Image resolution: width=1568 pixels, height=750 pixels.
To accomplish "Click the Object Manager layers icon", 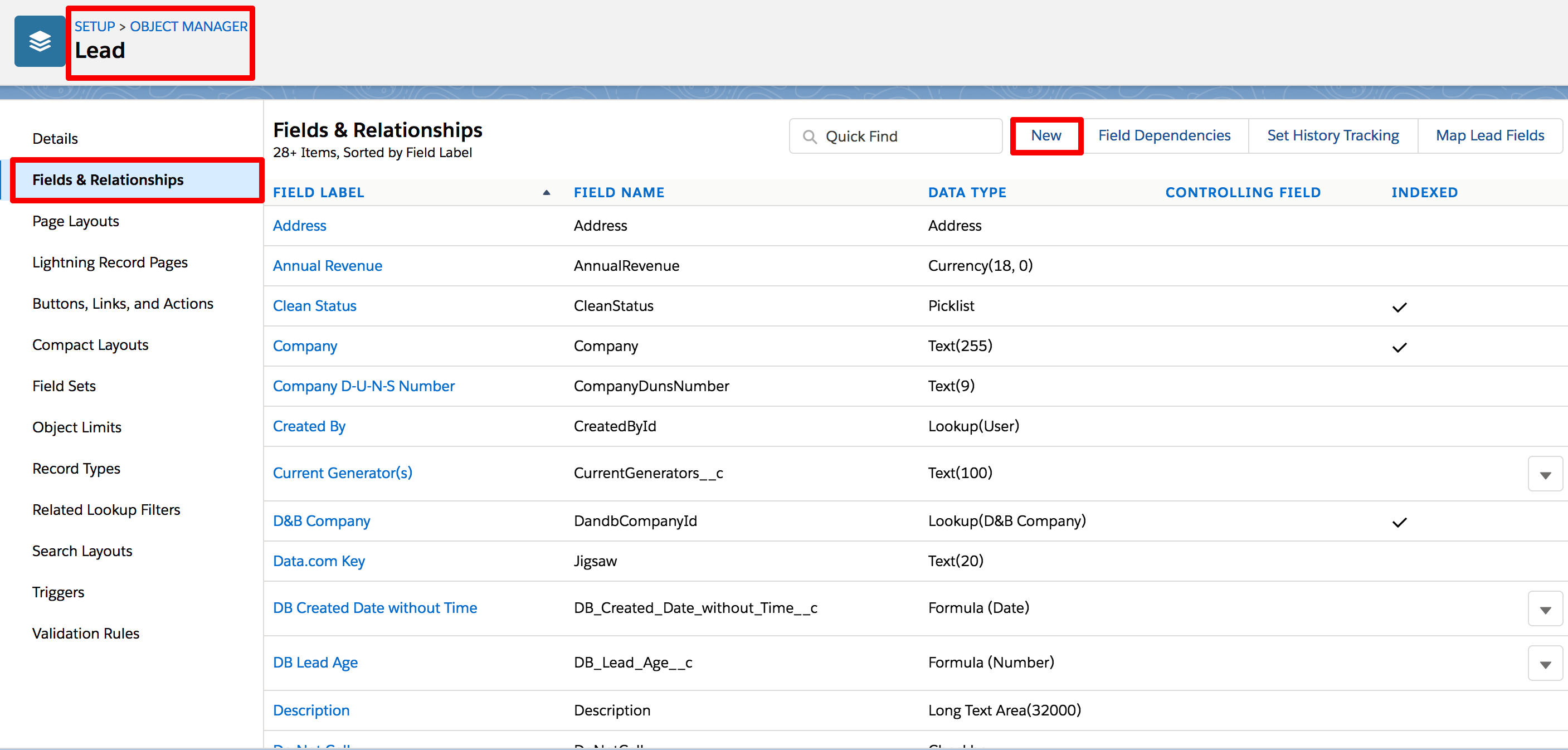I will (40, 41).
